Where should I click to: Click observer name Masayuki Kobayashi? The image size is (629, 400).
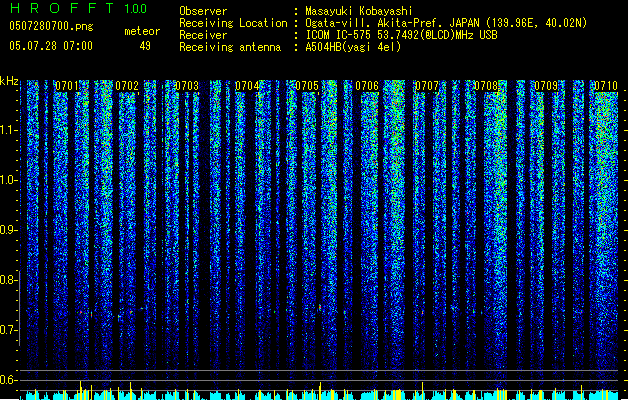pyautogui.click(x=359, y=11)
